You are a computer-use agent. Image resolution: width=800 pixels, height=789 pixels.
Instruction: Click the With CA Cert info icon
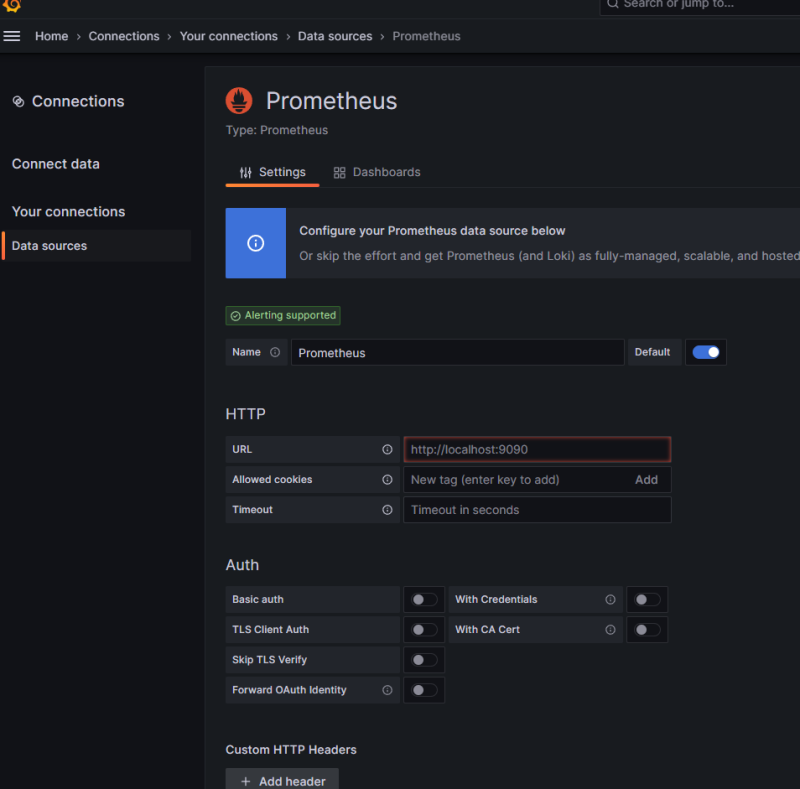610,630
